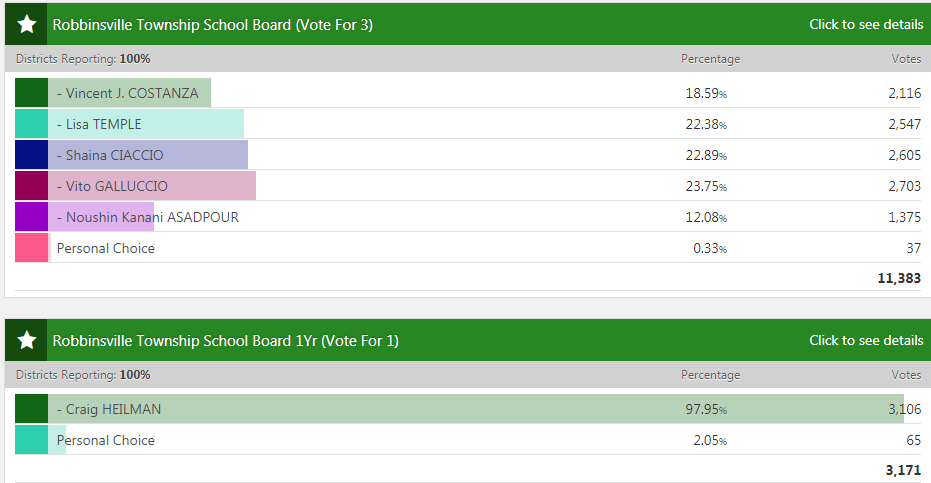Click the star icon beside the 1Yr race

[x=27, y=341]
